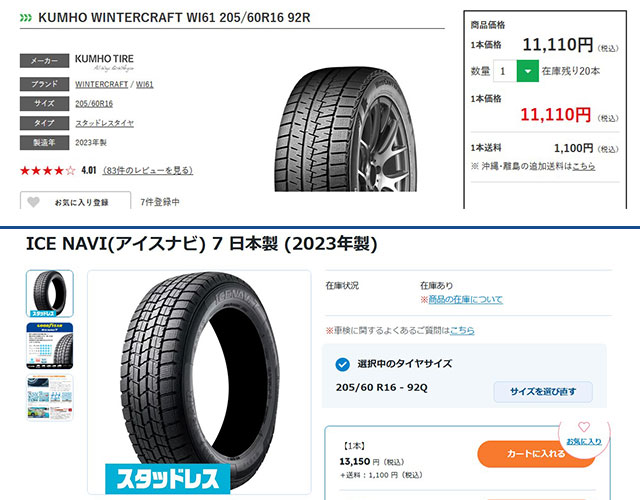Click the Kumho tire product image
This screenshot has height=500, width=640.
[346, 129]
